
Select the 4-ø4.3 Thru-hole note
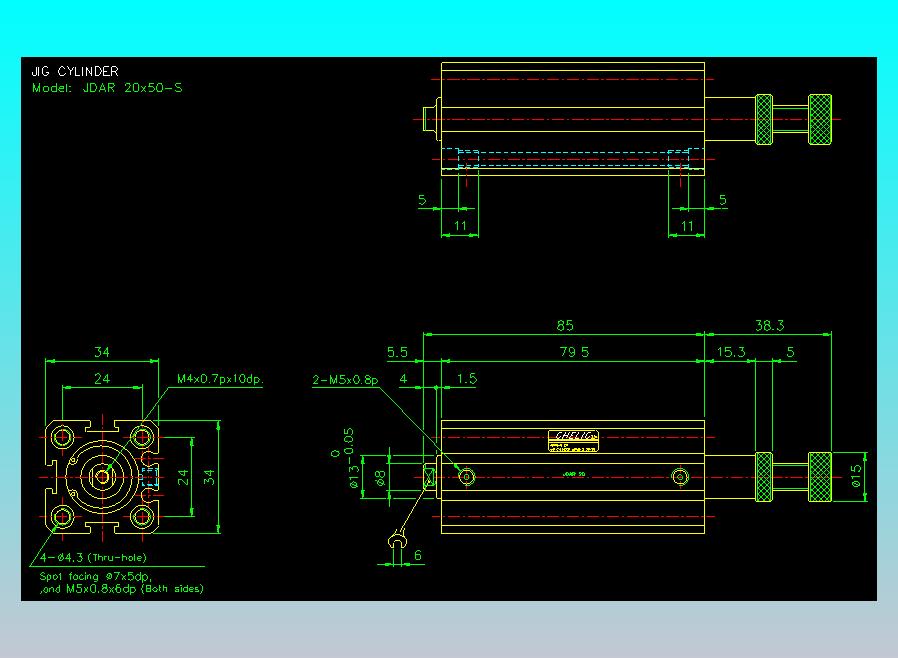pos(94,557)
